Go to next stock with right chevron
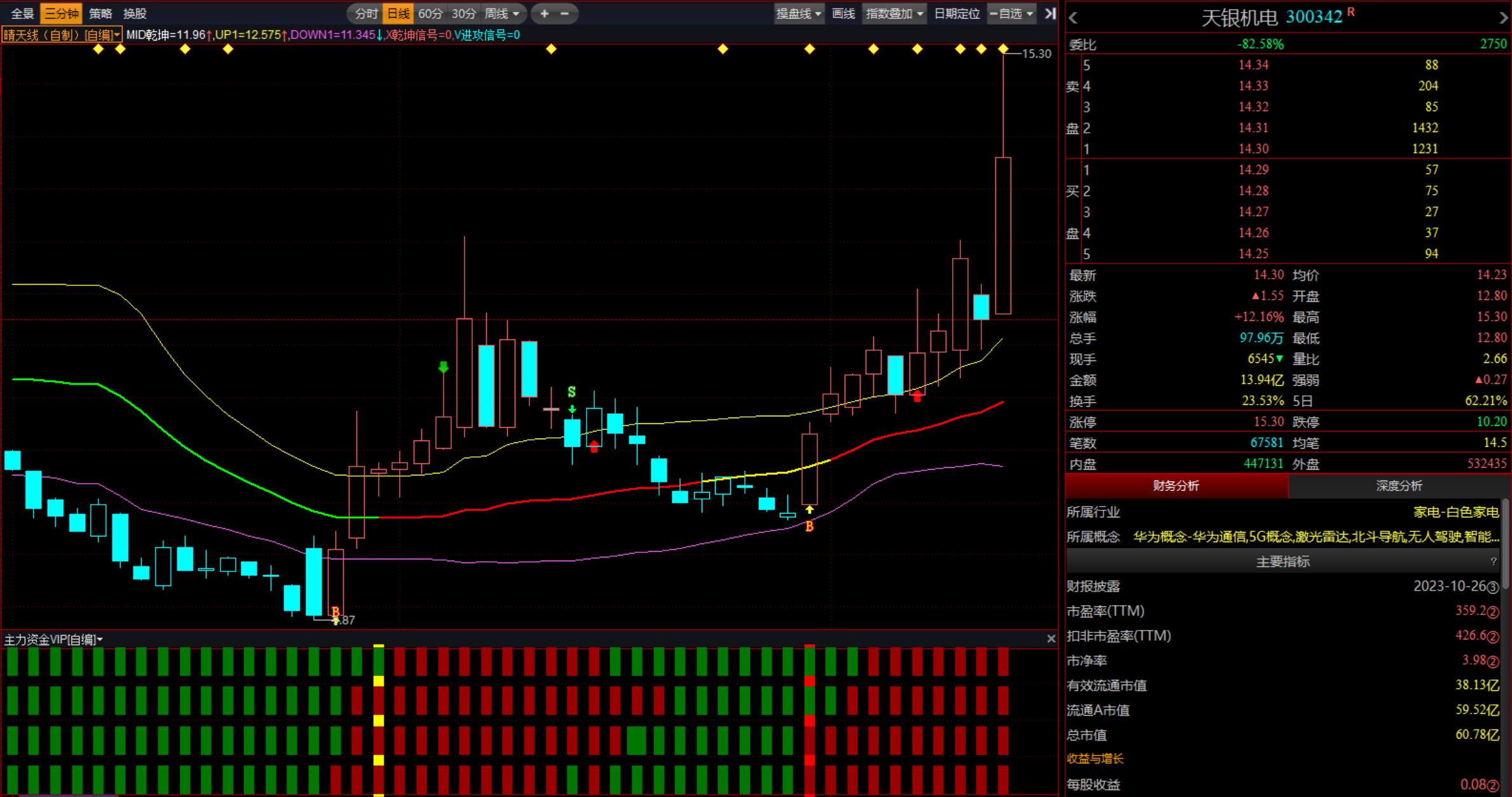The height and width of the screenshot is (797, 1512). 1503,18
